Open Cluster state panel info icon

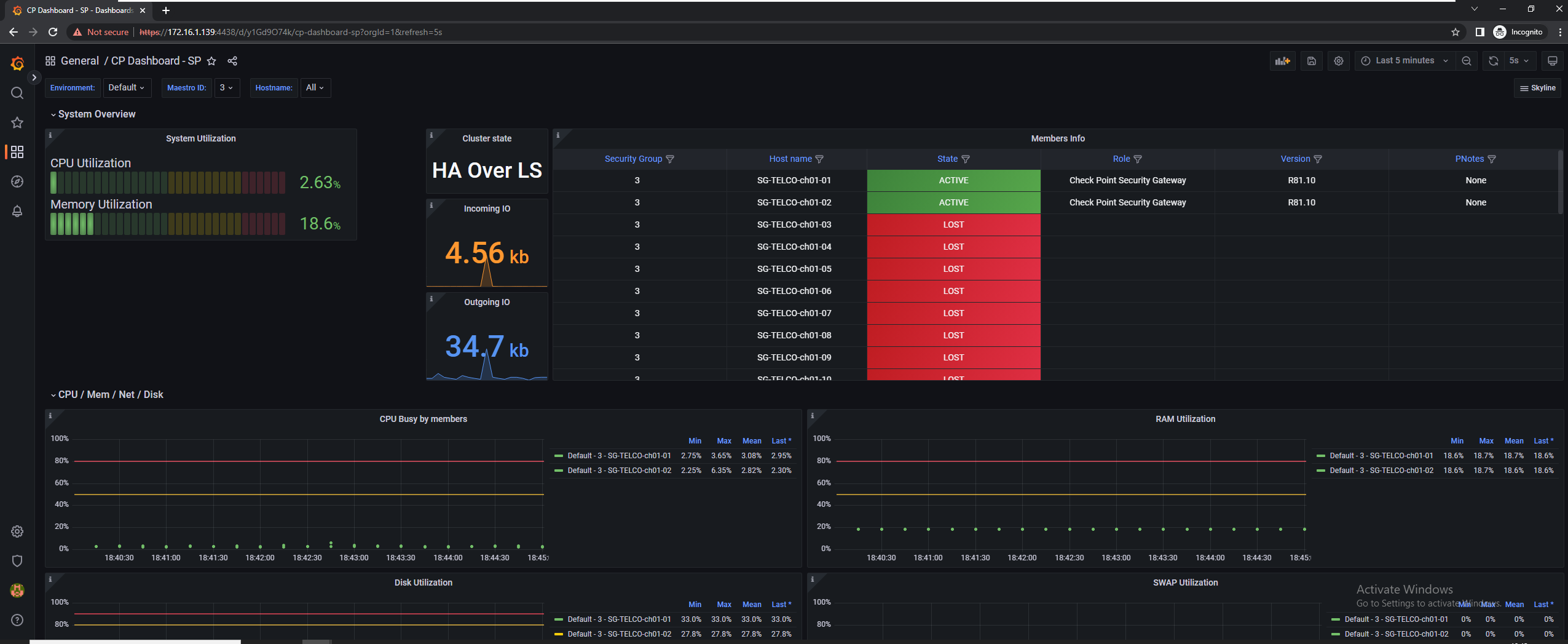(x=431, y=135)
